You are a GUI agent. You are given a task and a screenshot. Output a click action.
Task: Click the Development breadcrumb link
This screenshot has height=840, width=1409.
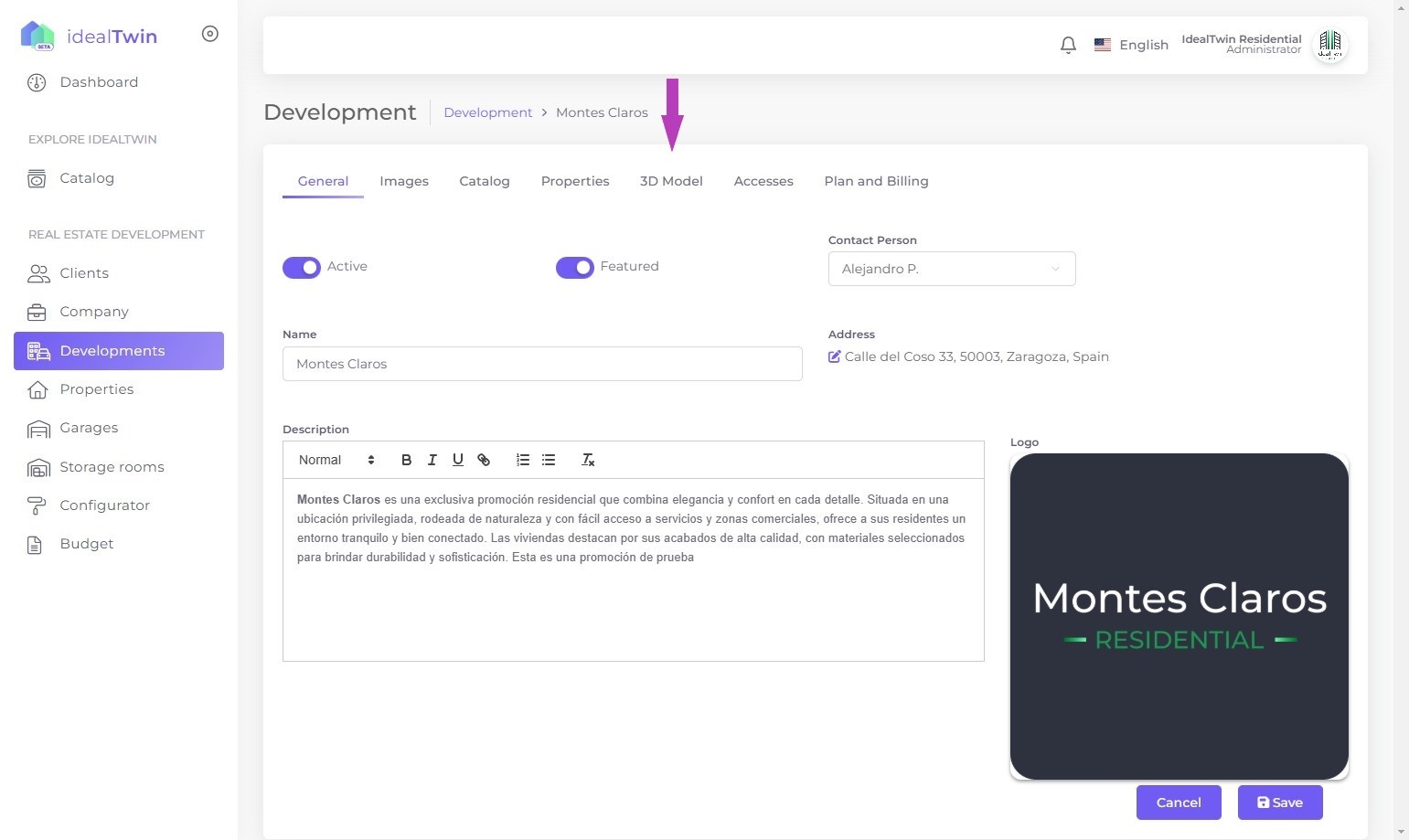coord(487,112)
